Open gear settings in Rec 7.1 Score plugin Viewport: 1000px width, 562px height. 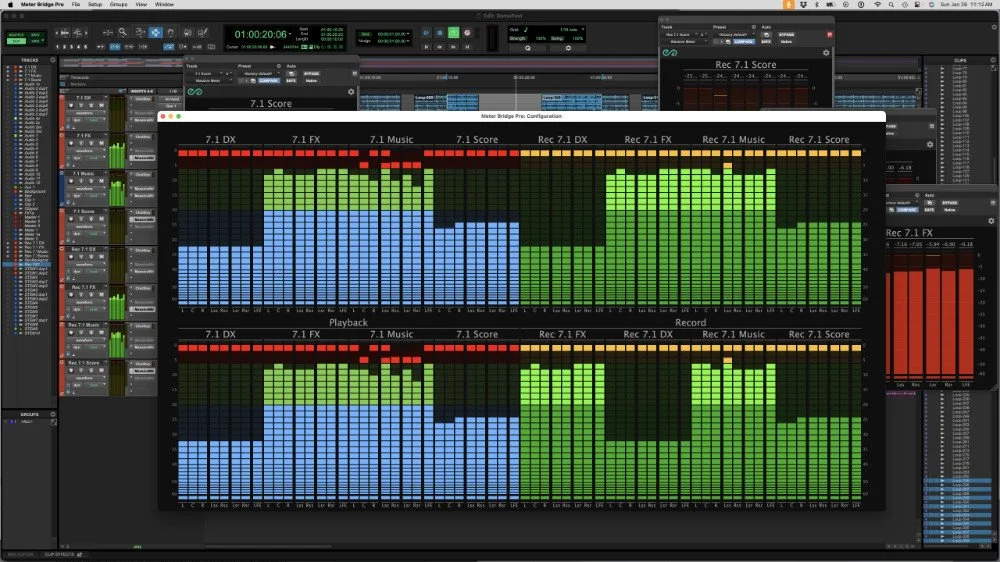point(826,53)
